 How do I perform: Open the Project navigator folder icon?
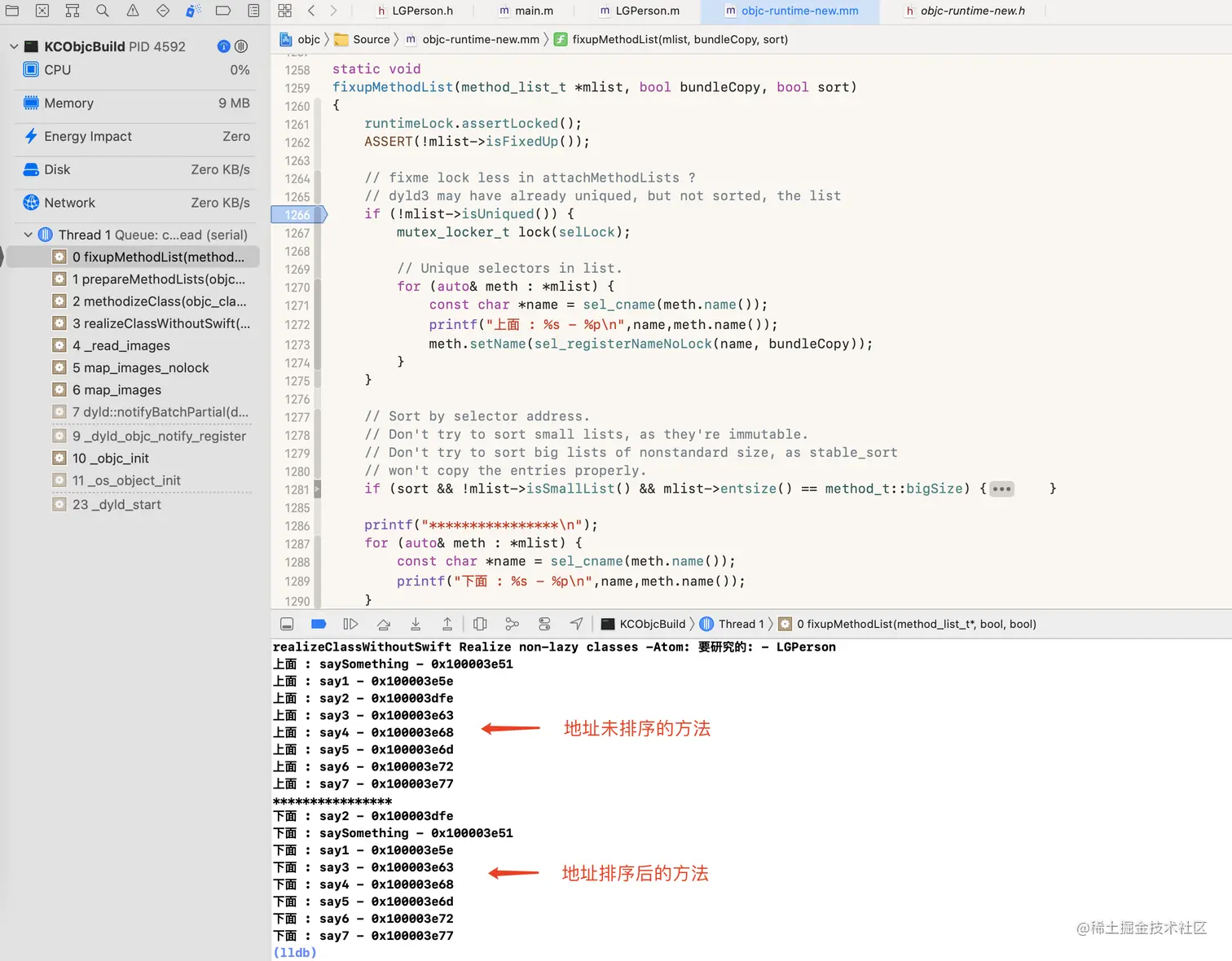click(x=12, y=11)
